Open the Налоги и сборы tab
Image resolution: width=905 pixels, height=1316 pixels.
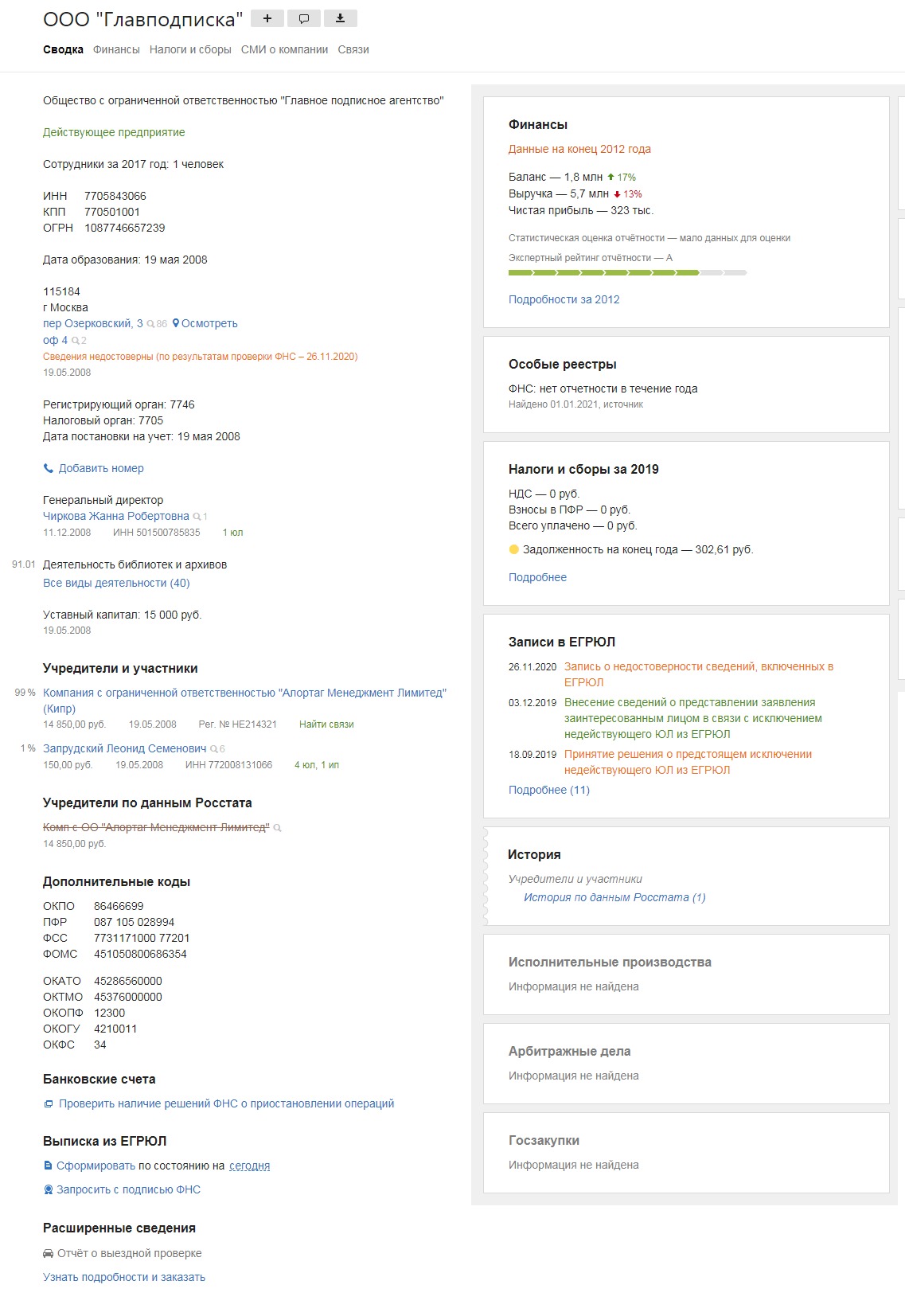pos(190,49)
